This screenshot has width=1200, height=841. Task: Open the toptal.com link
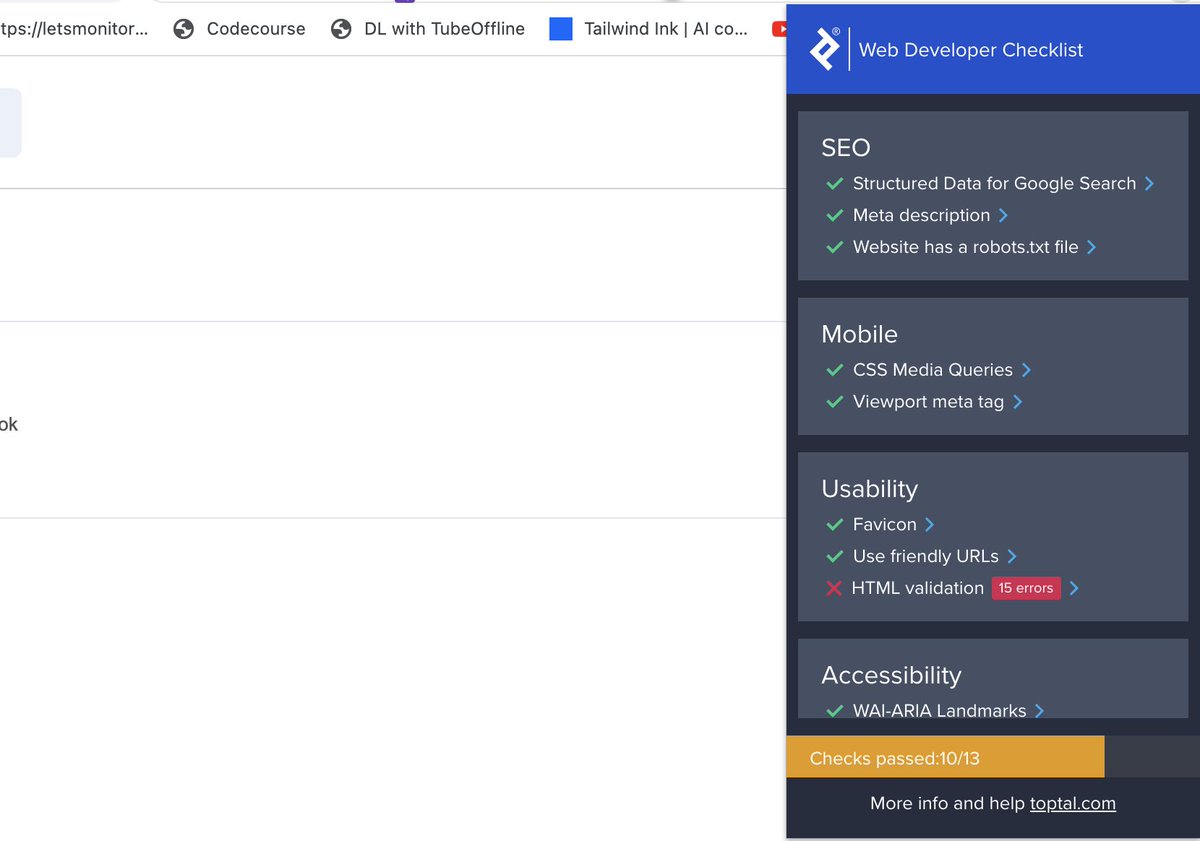point(1072,803)
